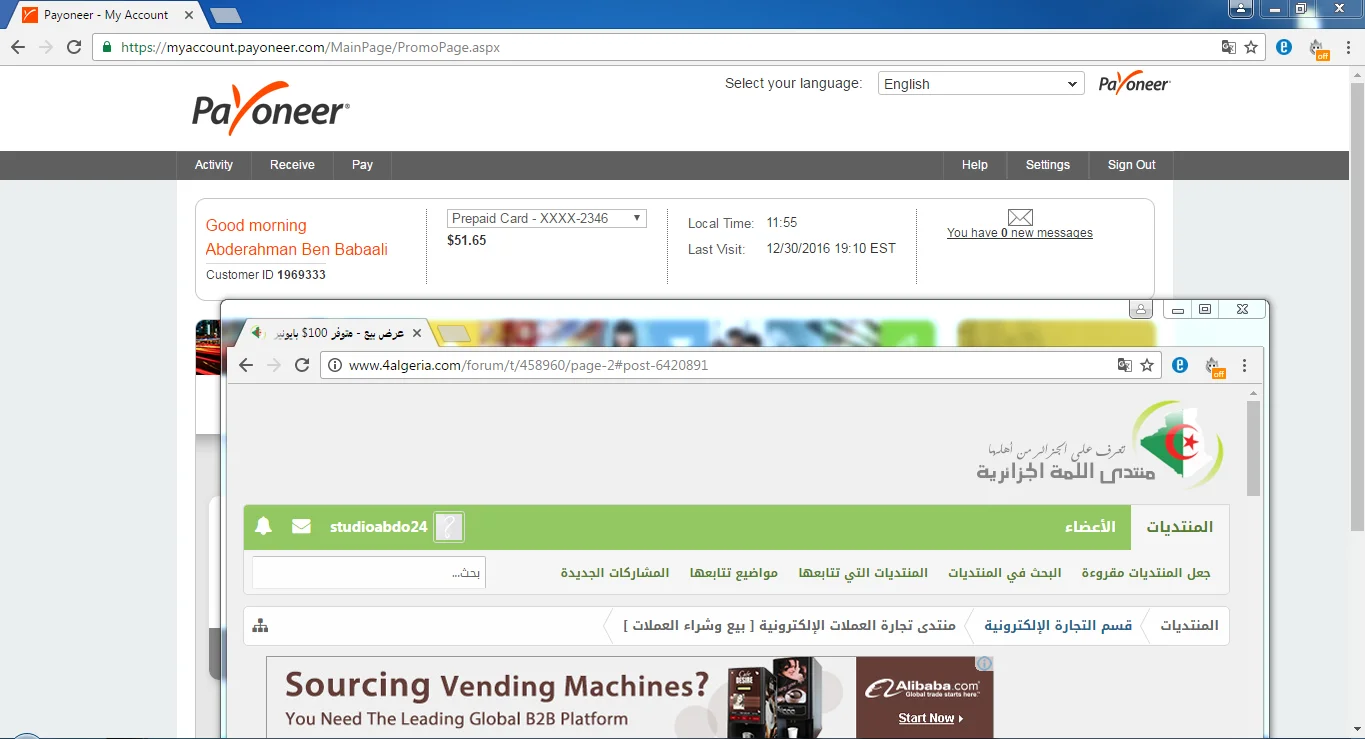Image resolution: width=1365 pixels, height=739 pixels.
Task: Click translate icon in forum address bar
Action: tap(1125, 365)
